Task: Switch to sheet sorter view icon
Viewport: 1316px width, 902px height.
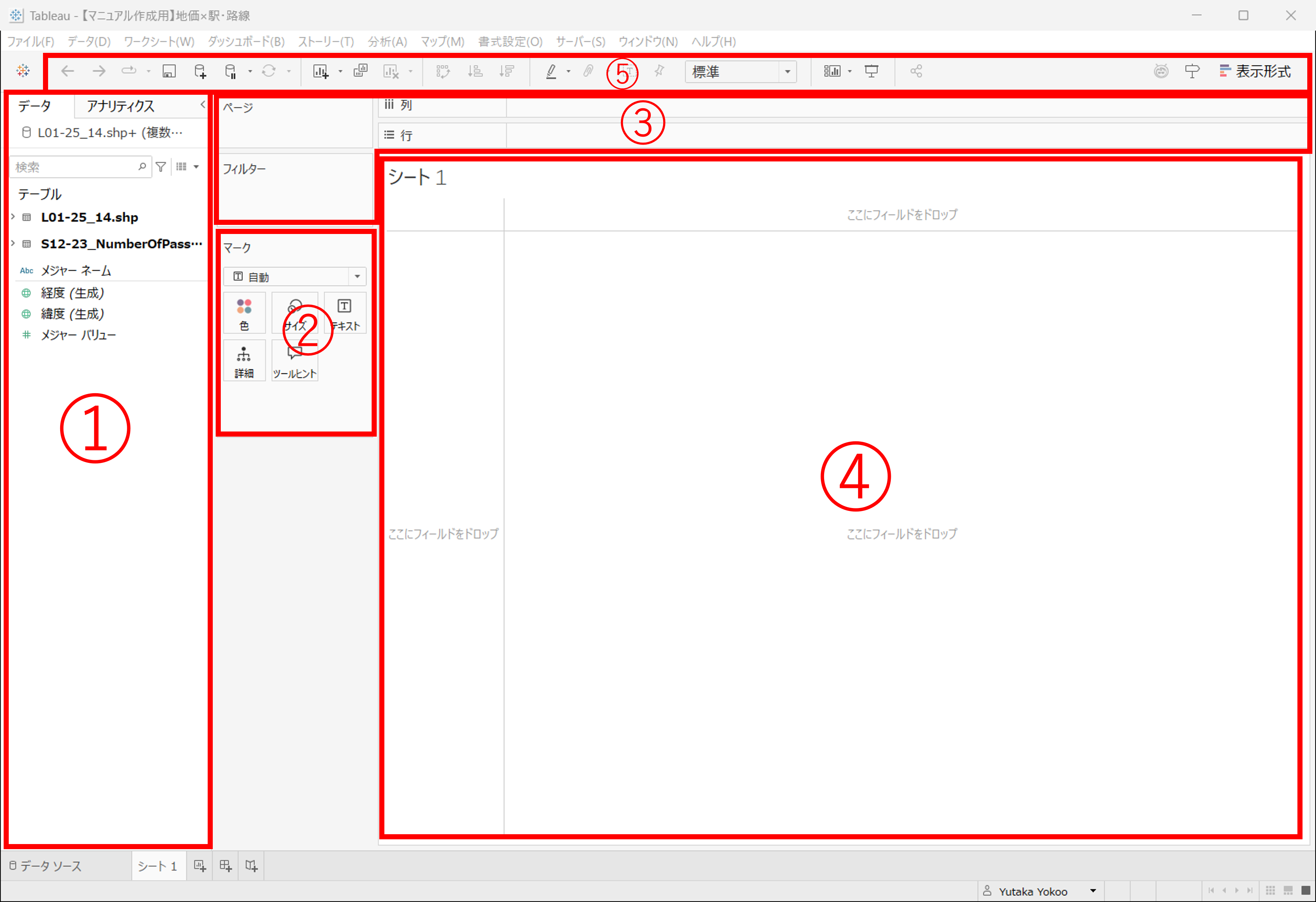Action: (1270, 890)
